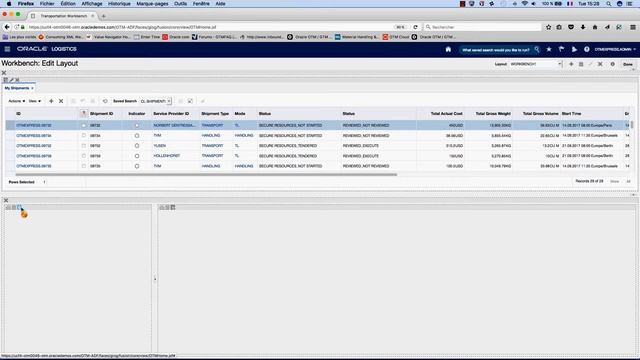The height and width of the screenshot is (360, 640).
Task: Open layout settings gear icon
Action: 613,64
